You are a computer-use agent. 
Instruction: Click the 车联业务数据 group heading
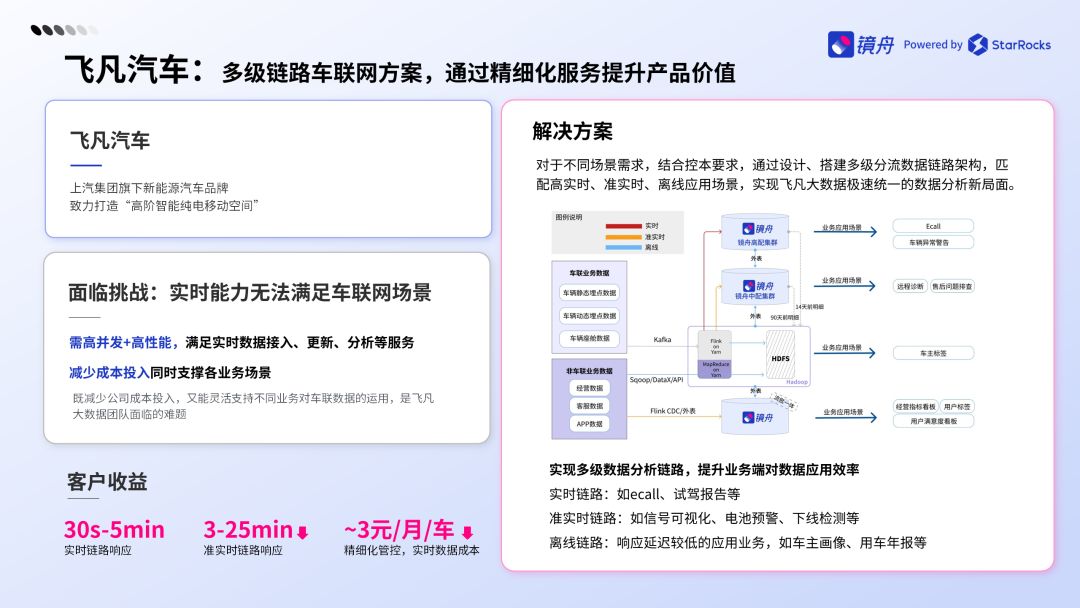589,273
